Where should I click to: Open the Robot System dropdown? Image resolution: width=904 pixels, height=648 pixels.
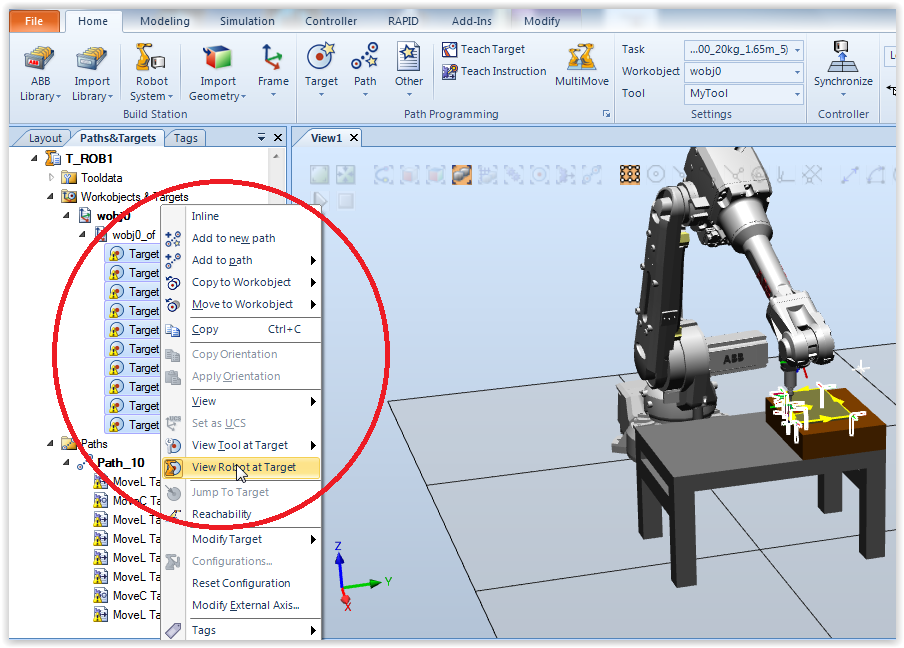[152, 73]
